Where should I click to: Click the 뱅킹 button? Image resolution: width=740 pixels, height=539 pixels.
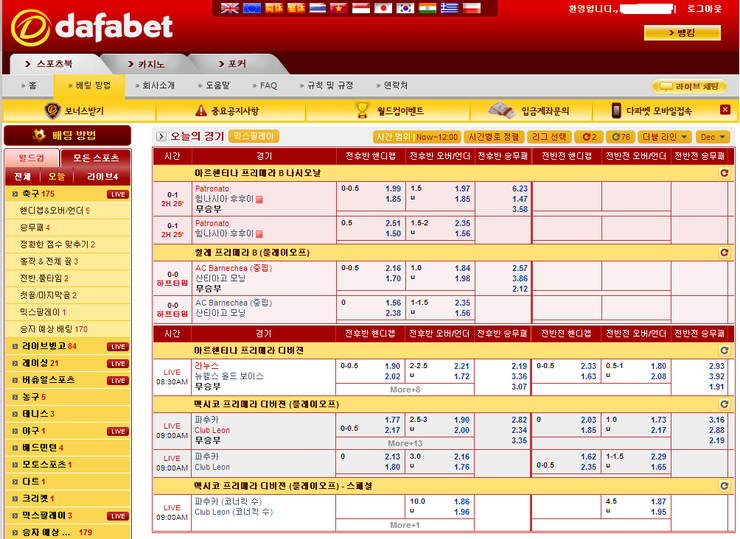pos(682,33)
